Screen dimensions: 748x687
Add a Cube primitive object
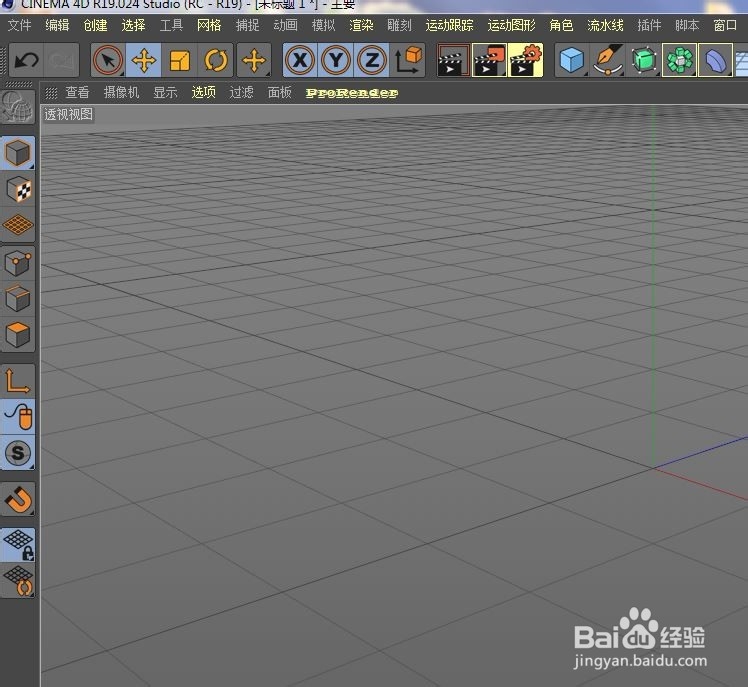pyautogui.click(x=571, y=60)
